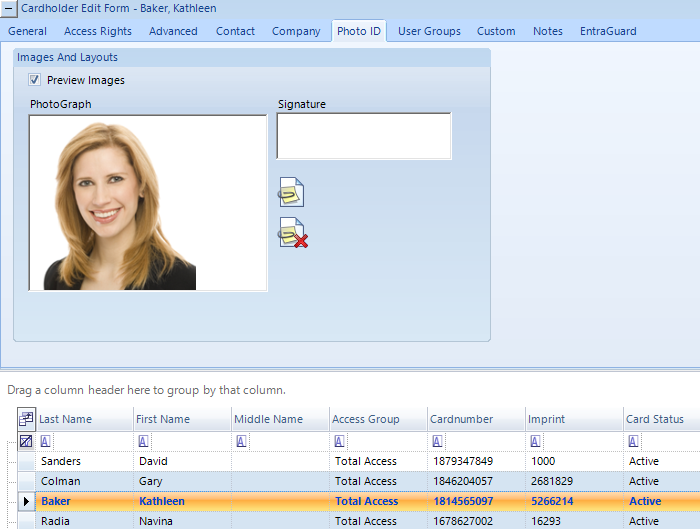Screen dimensions: 700x529
Task: Click the Imprint column header
Action: point(547,419)
